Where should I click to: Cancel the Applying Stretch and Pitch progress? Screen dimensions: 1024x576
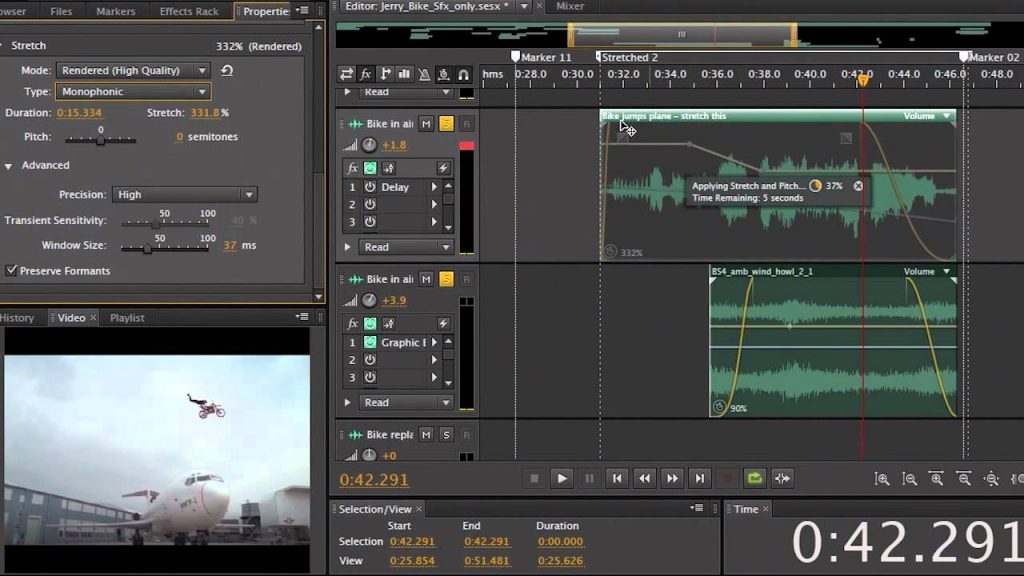858,186
